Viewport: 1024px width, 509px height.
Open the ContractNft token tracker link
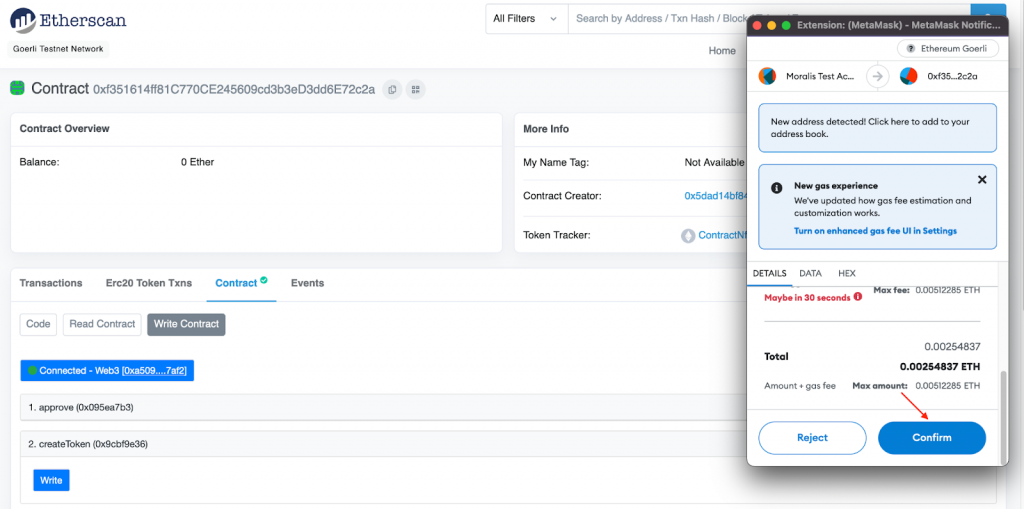pyautogui.click(x=722, y=235)
